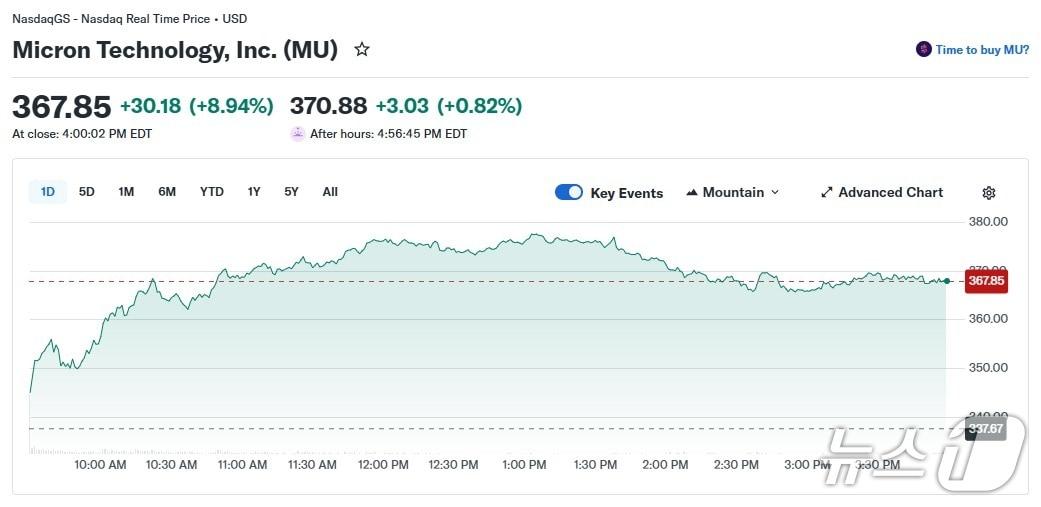Click the 367.85 current price marker

coord(986,281)
